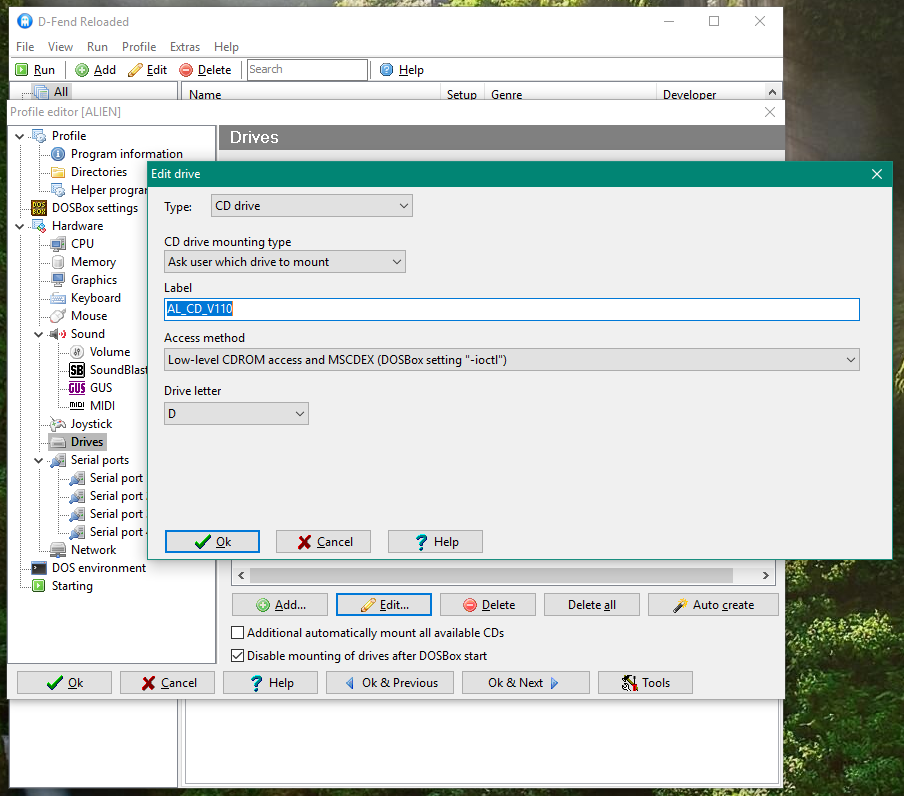Open CD drive mounting type dropdown
This screenshot has height=796, width=904.
coord(285,262)
